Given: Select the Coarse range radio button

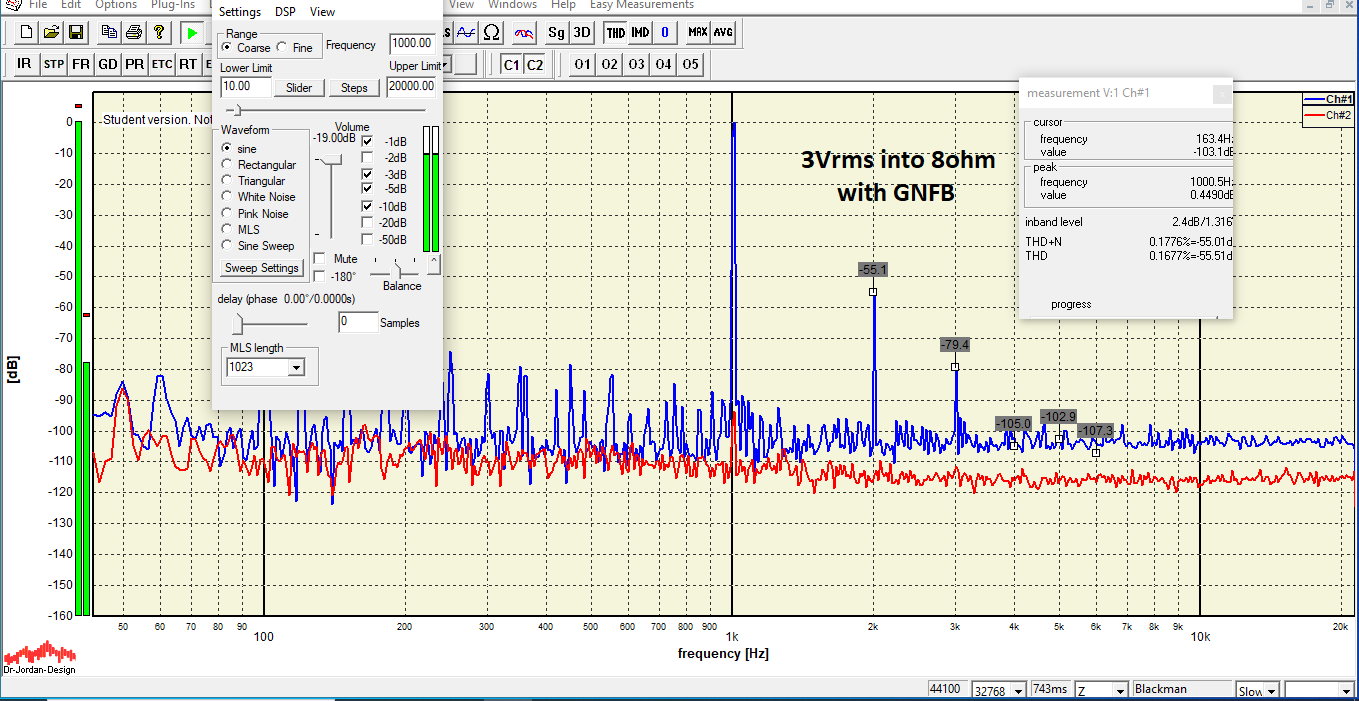Looking at the screenshot, I should tap(227, 47).
